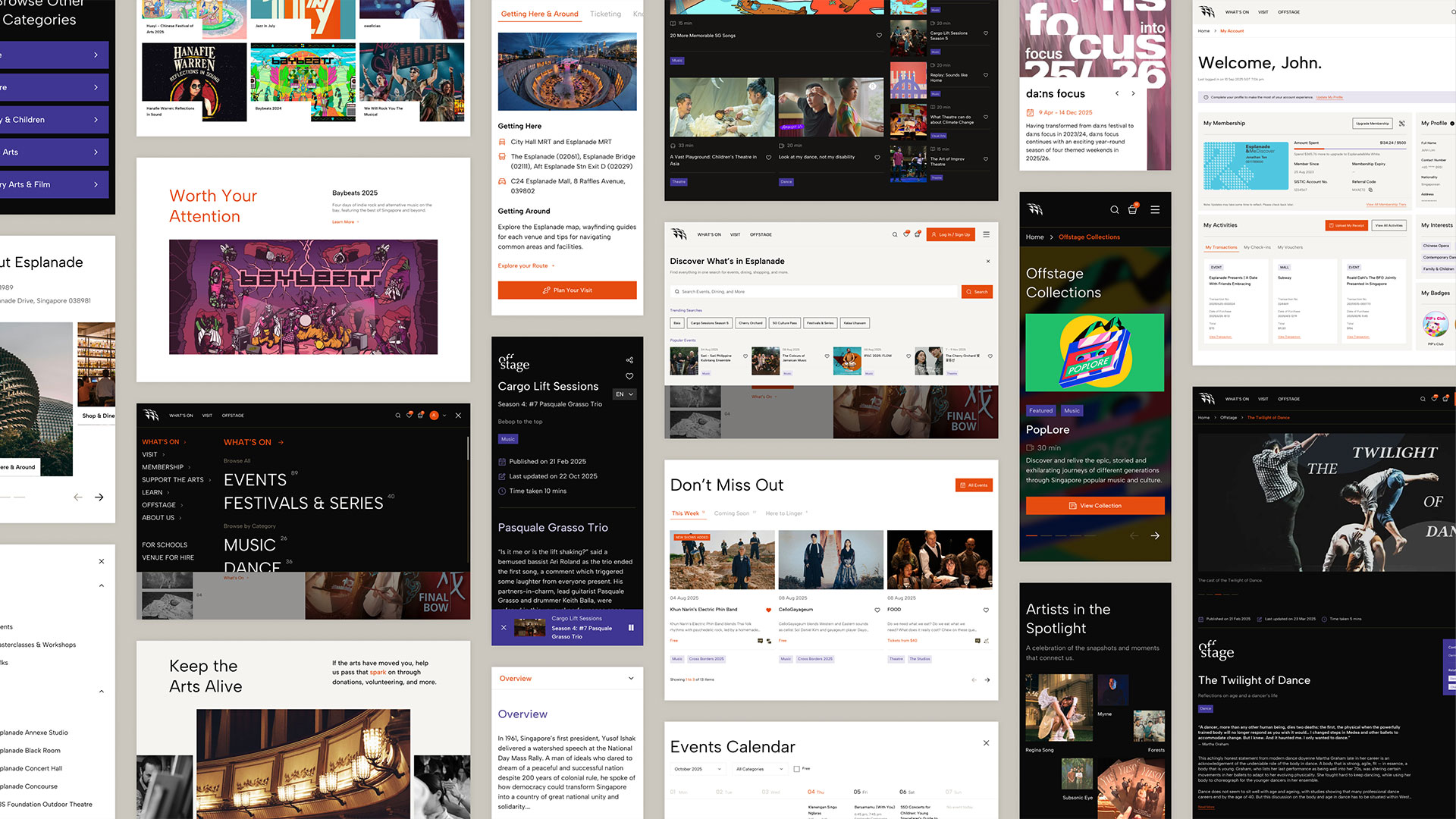Click next arrow in Offstage Collections carousel
The width and height of the screenshot is (1456, 819).
(1155, 535)
